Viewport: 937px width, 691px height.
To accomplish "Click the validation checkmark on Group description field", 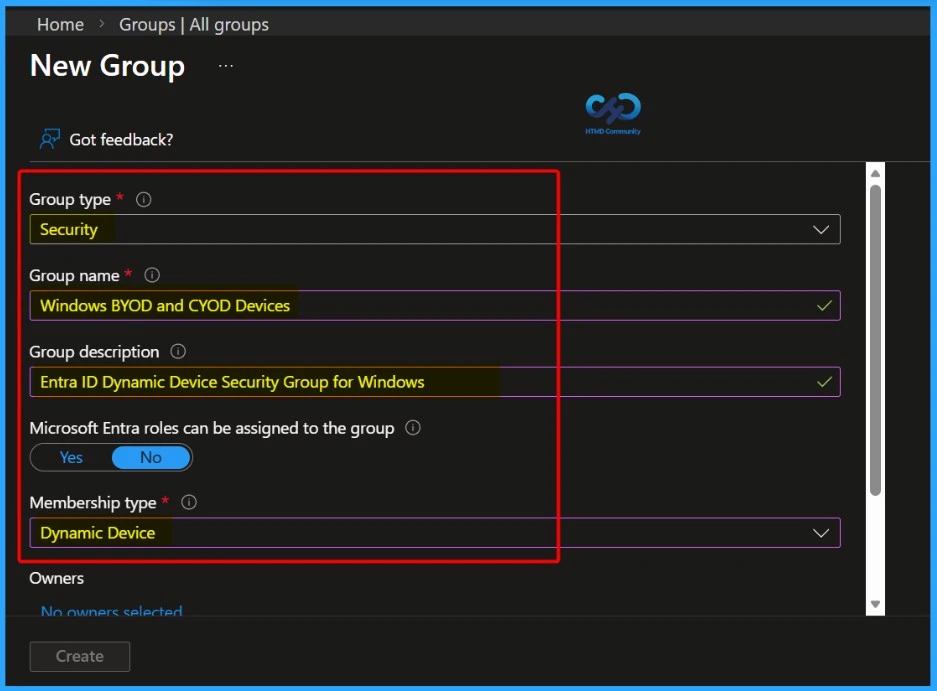I will pyautogui.click(x=825, y=381).
